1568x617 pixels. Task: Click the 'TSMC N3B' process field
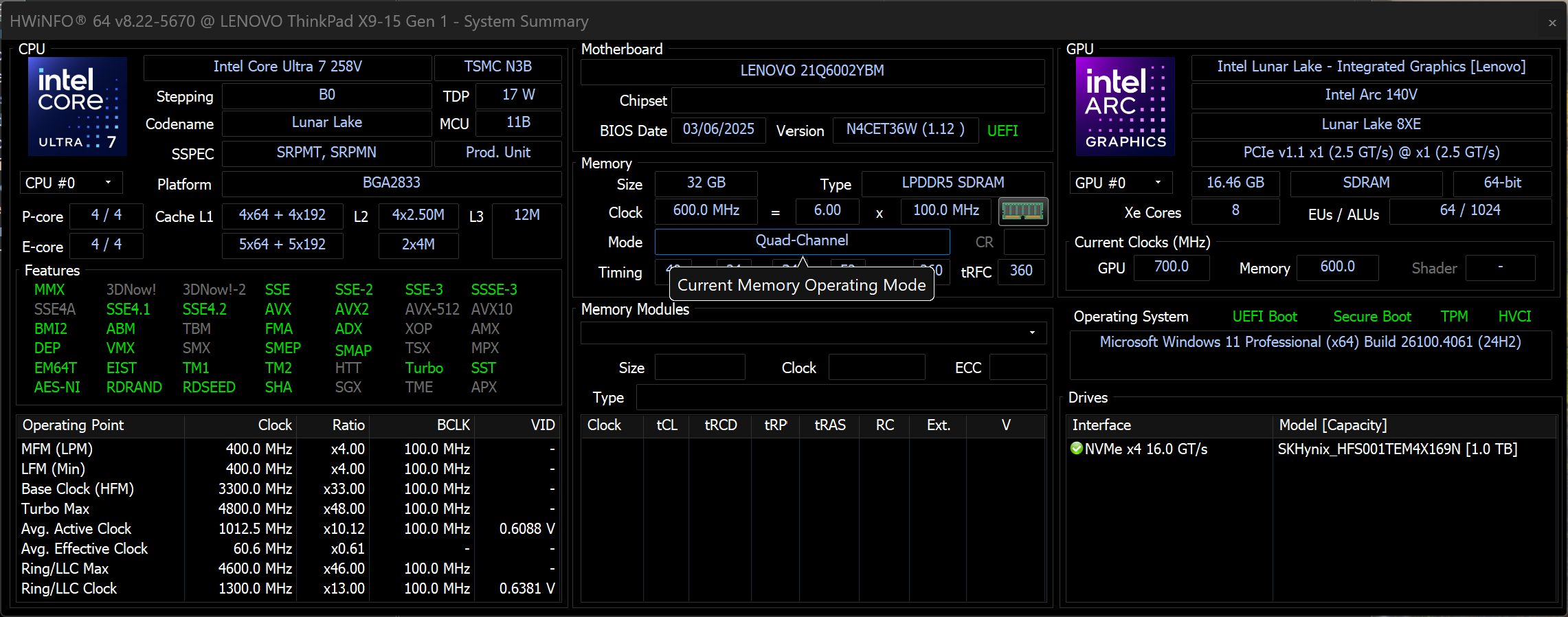[x=498, y=67]
